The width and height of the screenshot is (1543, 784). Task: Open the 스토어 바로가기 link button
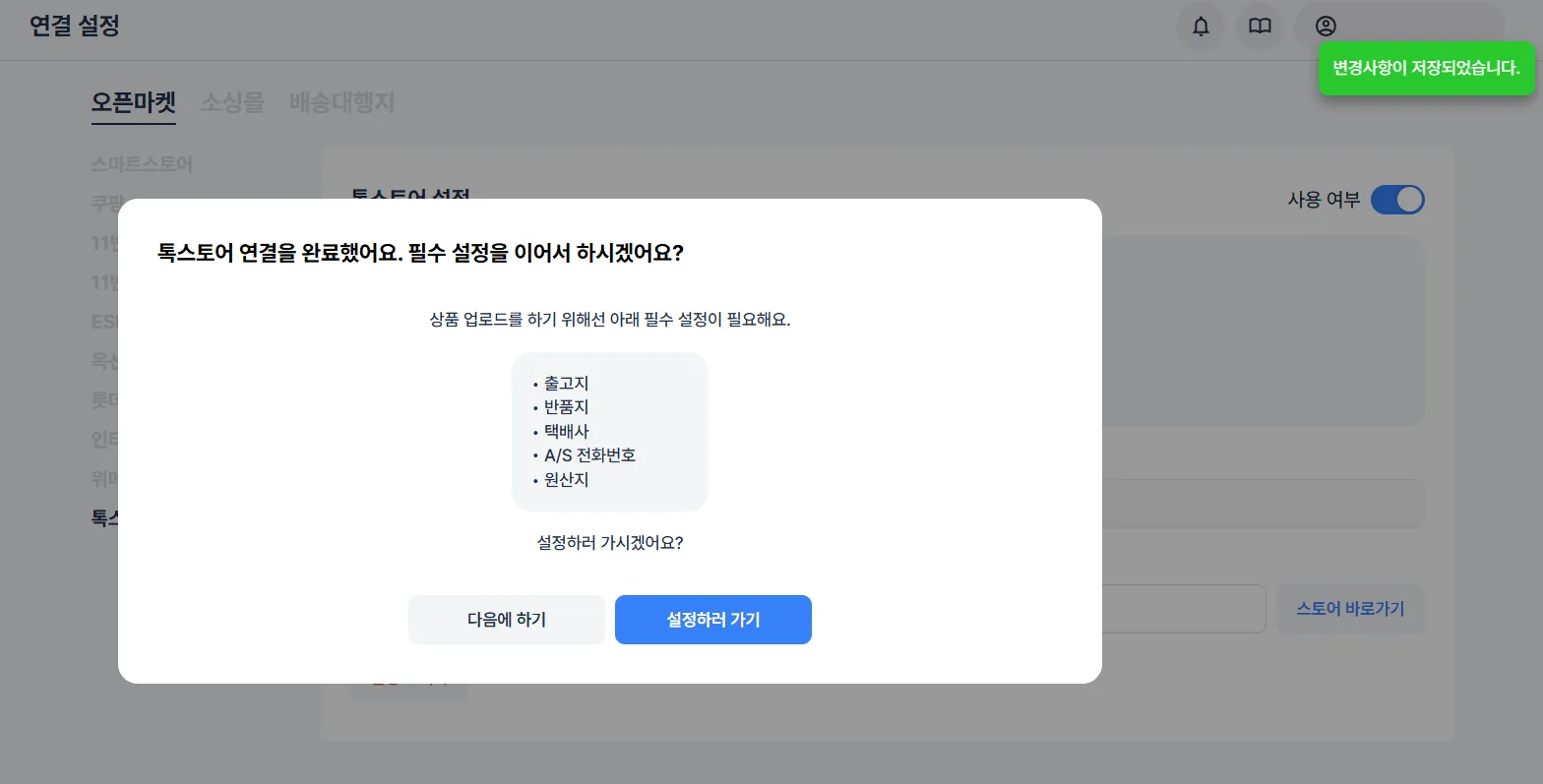point(1350,609)
